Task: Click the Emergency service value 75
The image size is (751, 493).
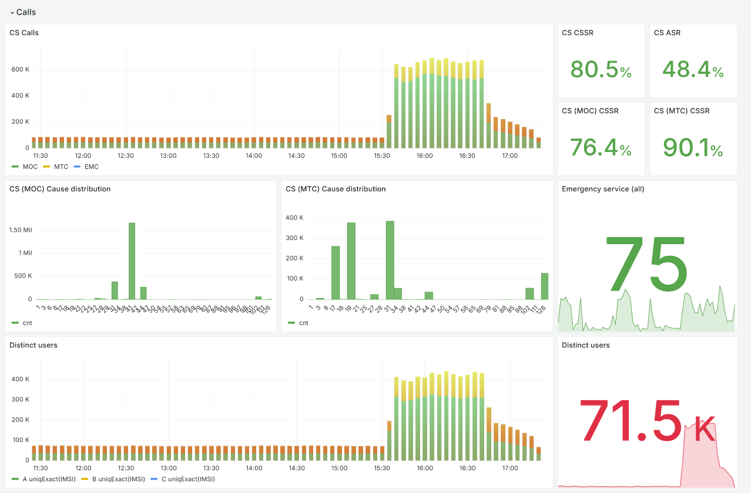Action: click(x=646, y=268)
